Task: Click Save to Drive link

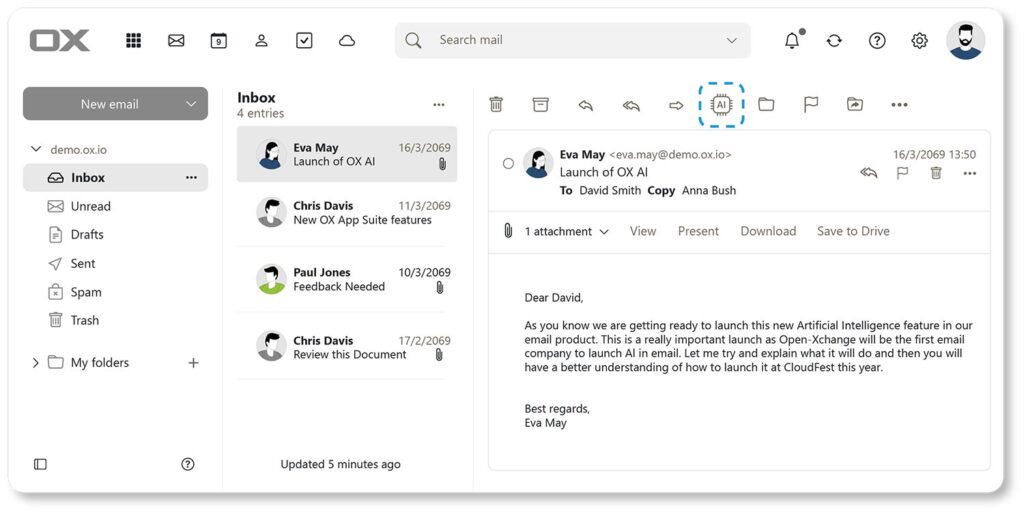Action: coord(853,231)
